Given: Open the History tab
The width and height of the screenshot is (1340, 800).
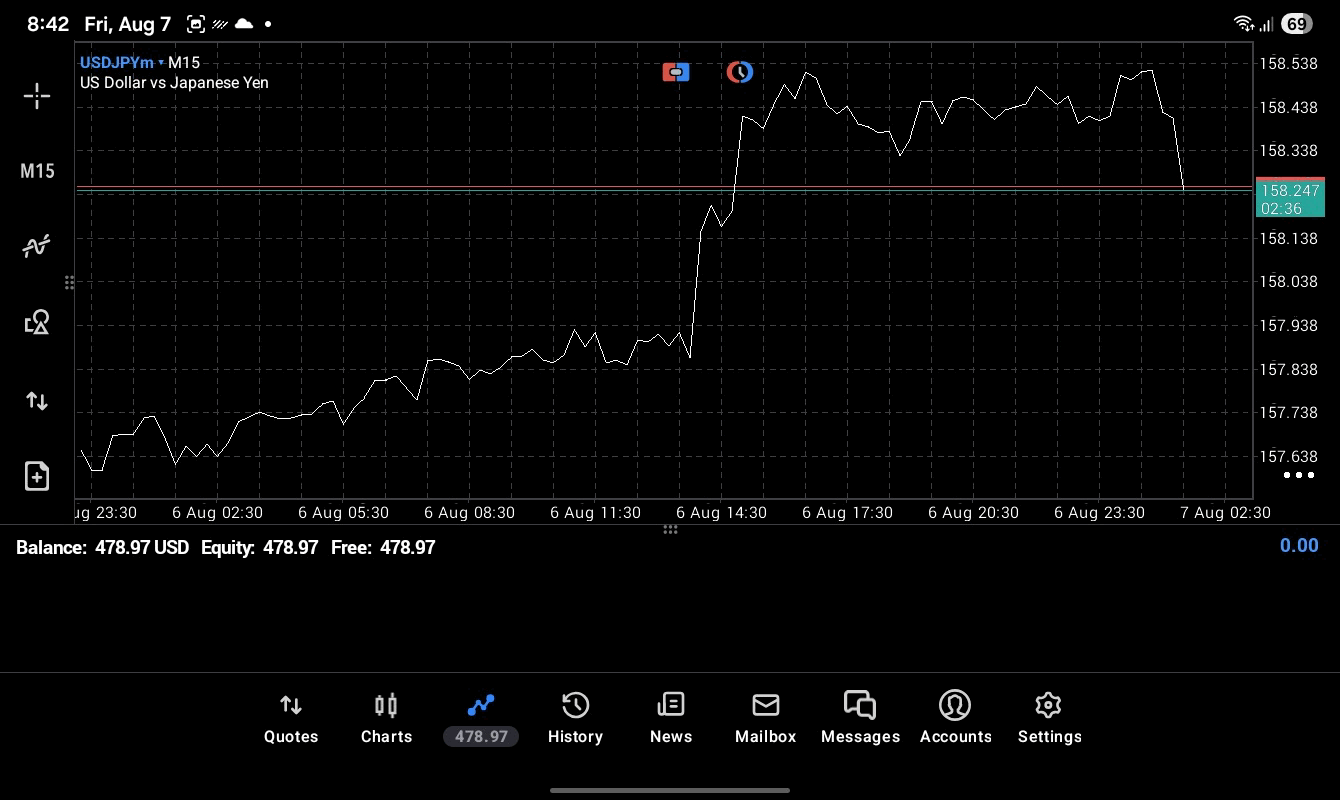Looking at the screenshot, I should point(575,718).
